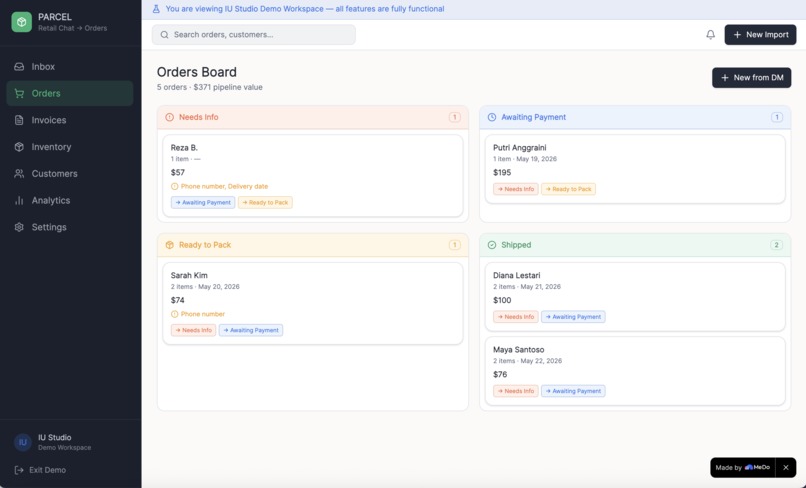This screenshot has height=488, width=806.
Task: Click the Awaiting Payment clock icon
Action: 492,117
